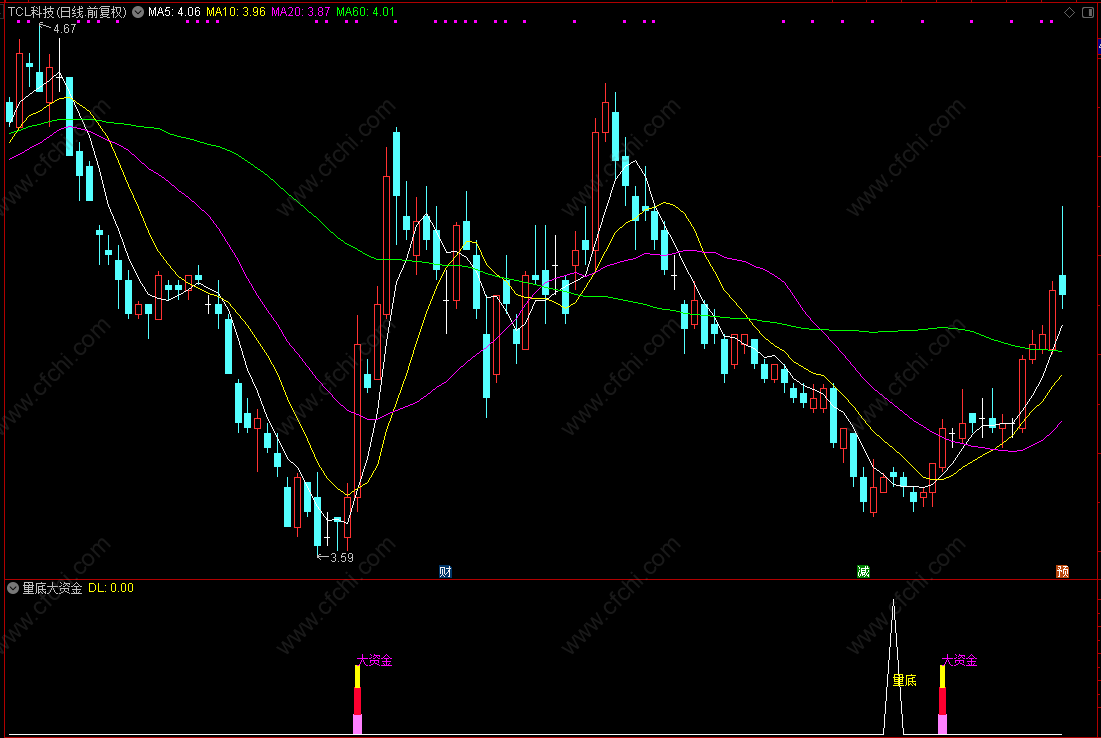The image size is (1101, 738).
Task: Select the magenta MA20: 3.87 label
Action: point(301,12)
